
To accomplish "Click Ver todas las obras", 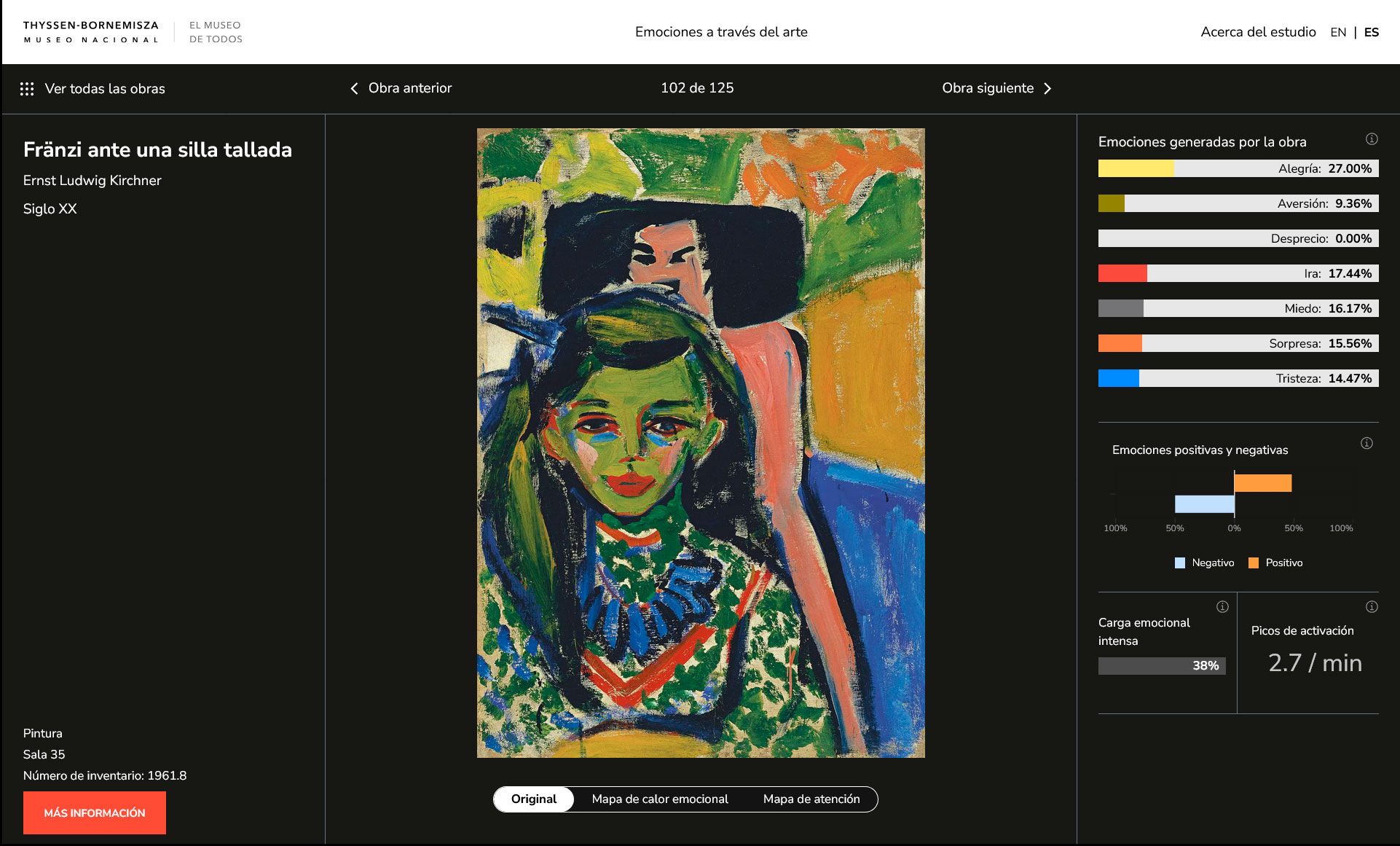I will click(x=105, y=89).
